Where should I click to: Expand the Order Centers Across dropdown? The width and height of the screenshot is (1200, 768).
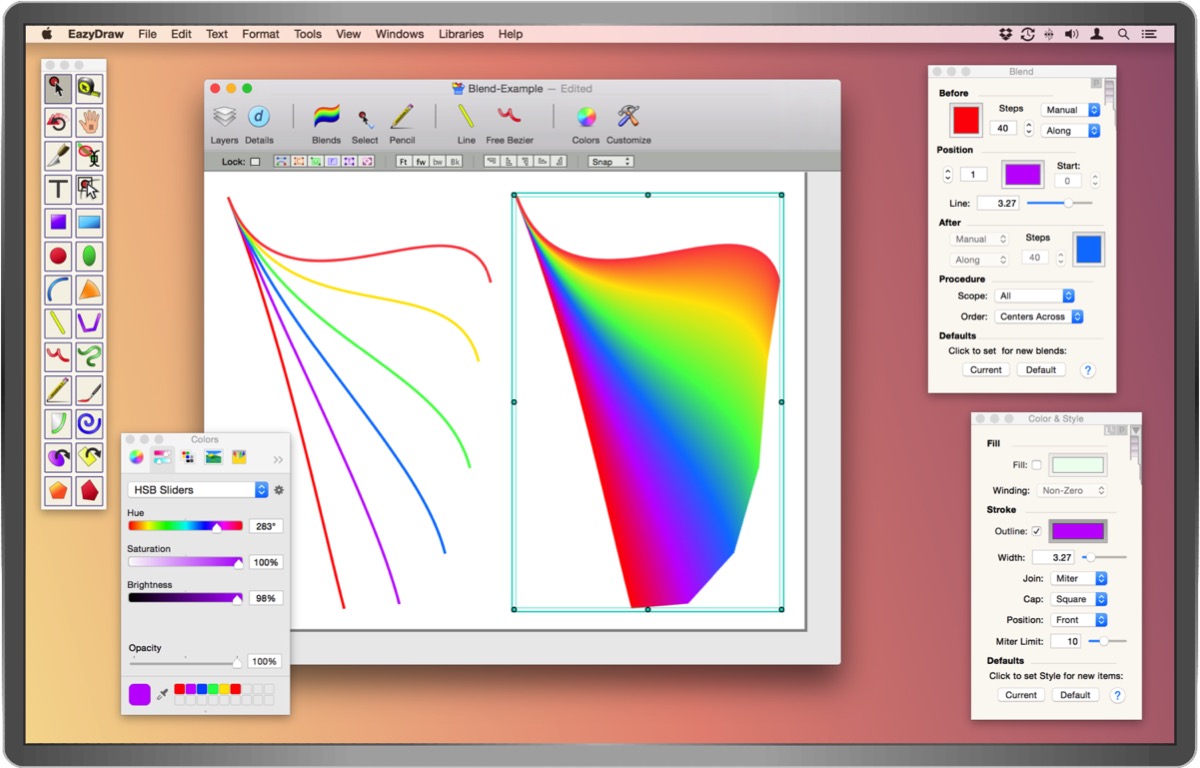pyautogui.click(x=1039, y=316)
